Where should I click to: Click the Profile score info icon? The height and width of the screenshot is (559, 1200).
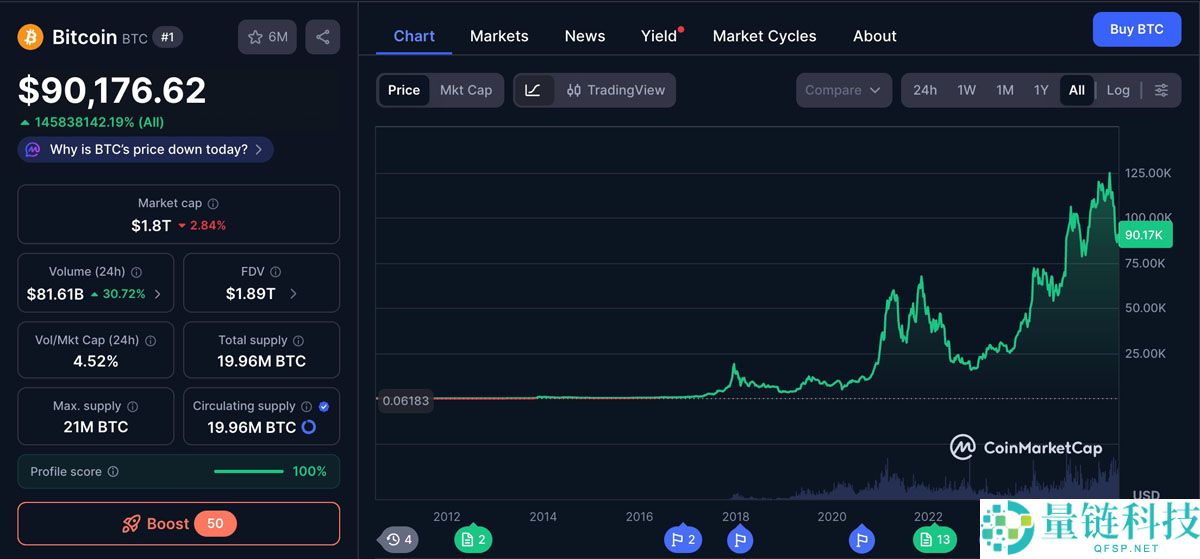113,472
